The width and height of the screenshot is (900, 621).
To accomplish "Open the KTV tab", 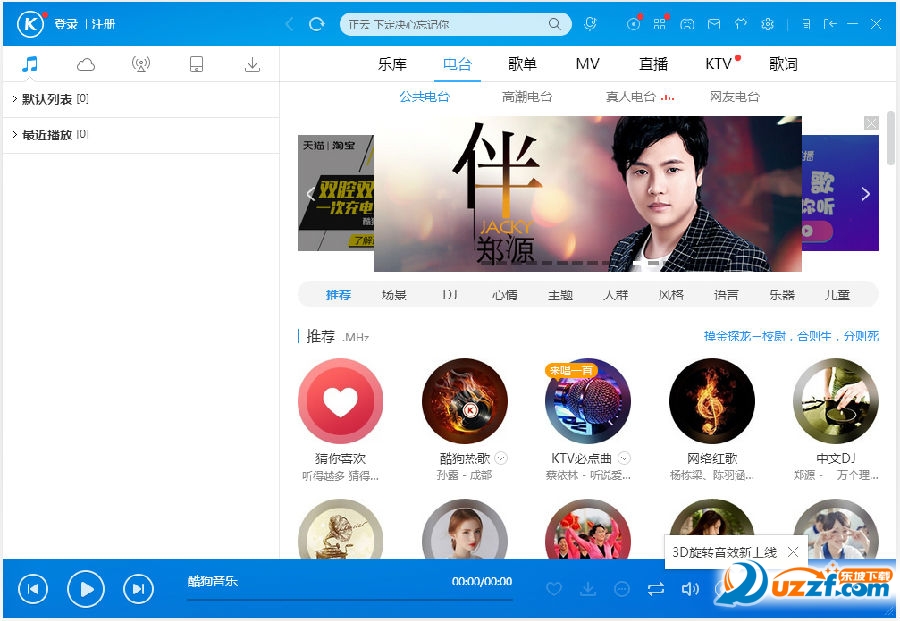I will [x=719, y=64].
